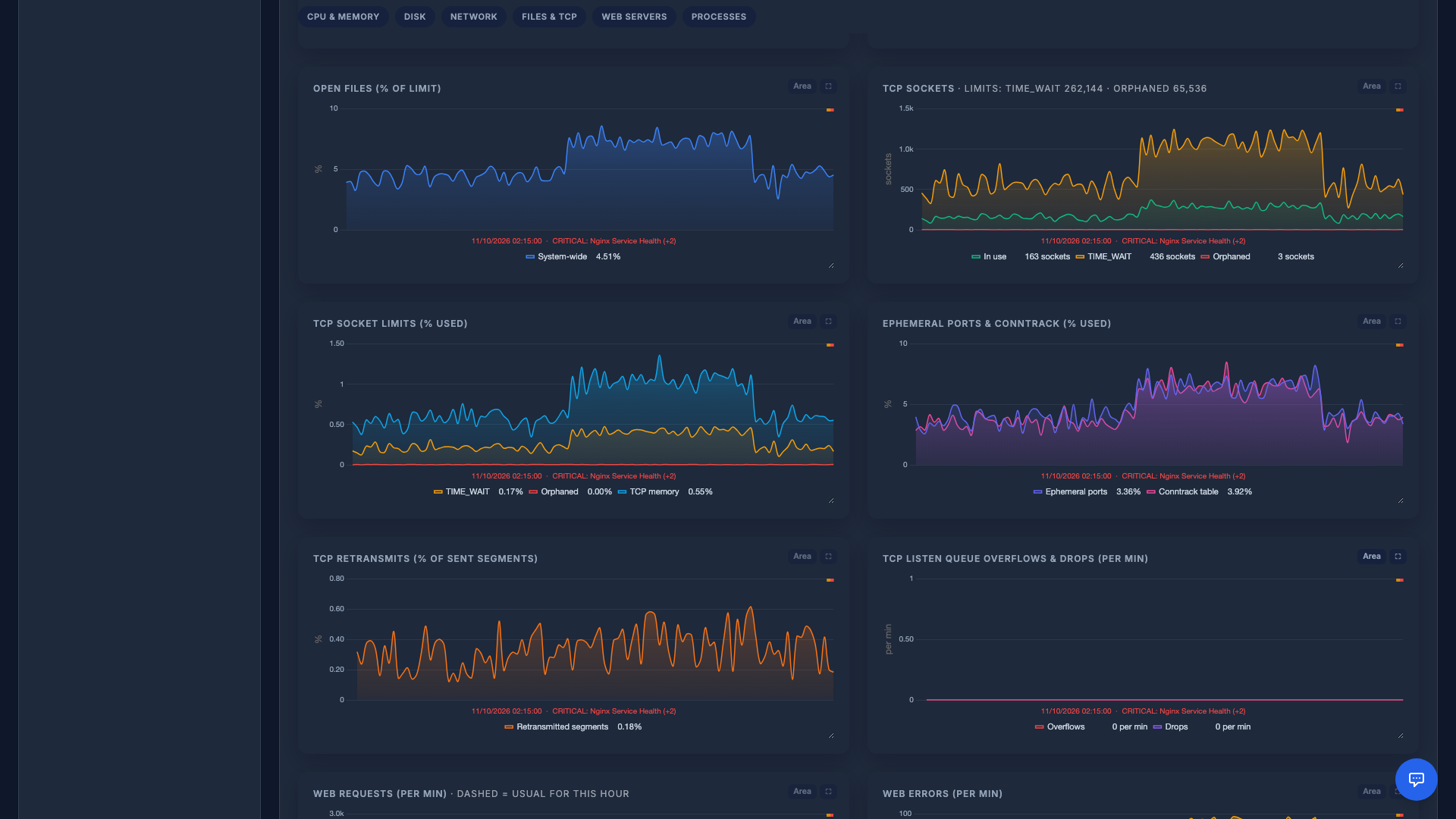Click alert marker atop Ephemeral Ports chart
The width and height of the screenshot is (1456, 819).
point(1400,345)
